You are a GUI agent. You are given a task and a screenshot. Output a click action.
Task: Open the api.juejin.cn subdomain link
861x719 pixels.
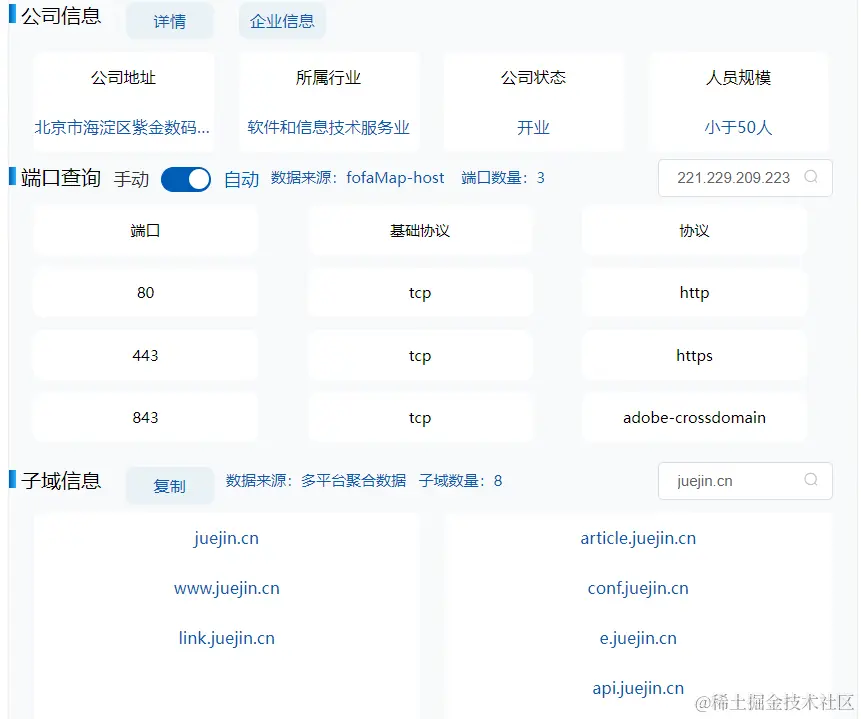coord(638,688)
